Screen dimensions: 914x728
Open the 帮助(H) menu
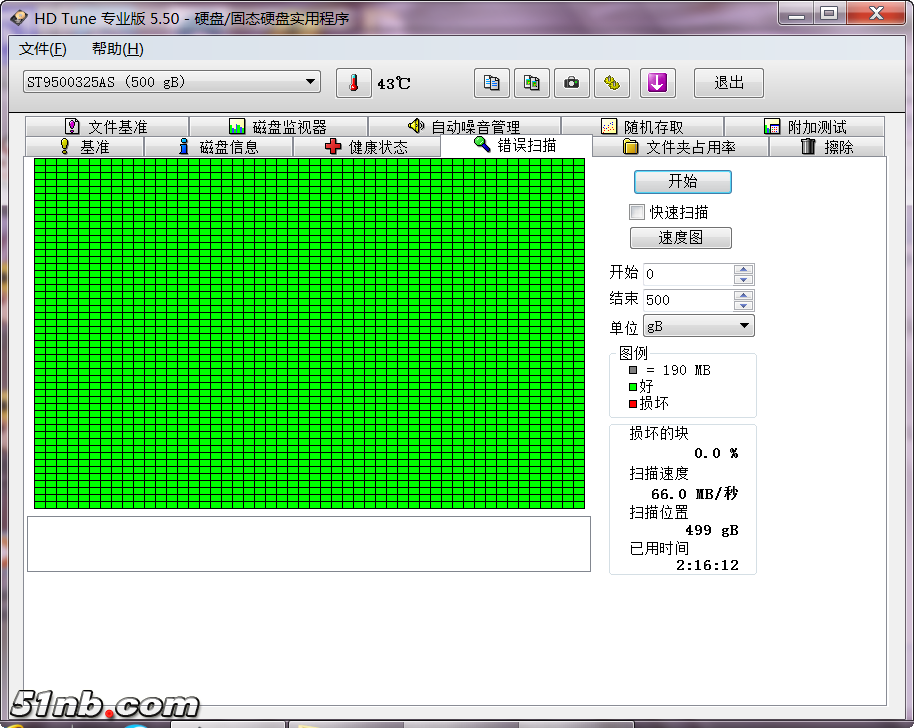tap(117, 49)
